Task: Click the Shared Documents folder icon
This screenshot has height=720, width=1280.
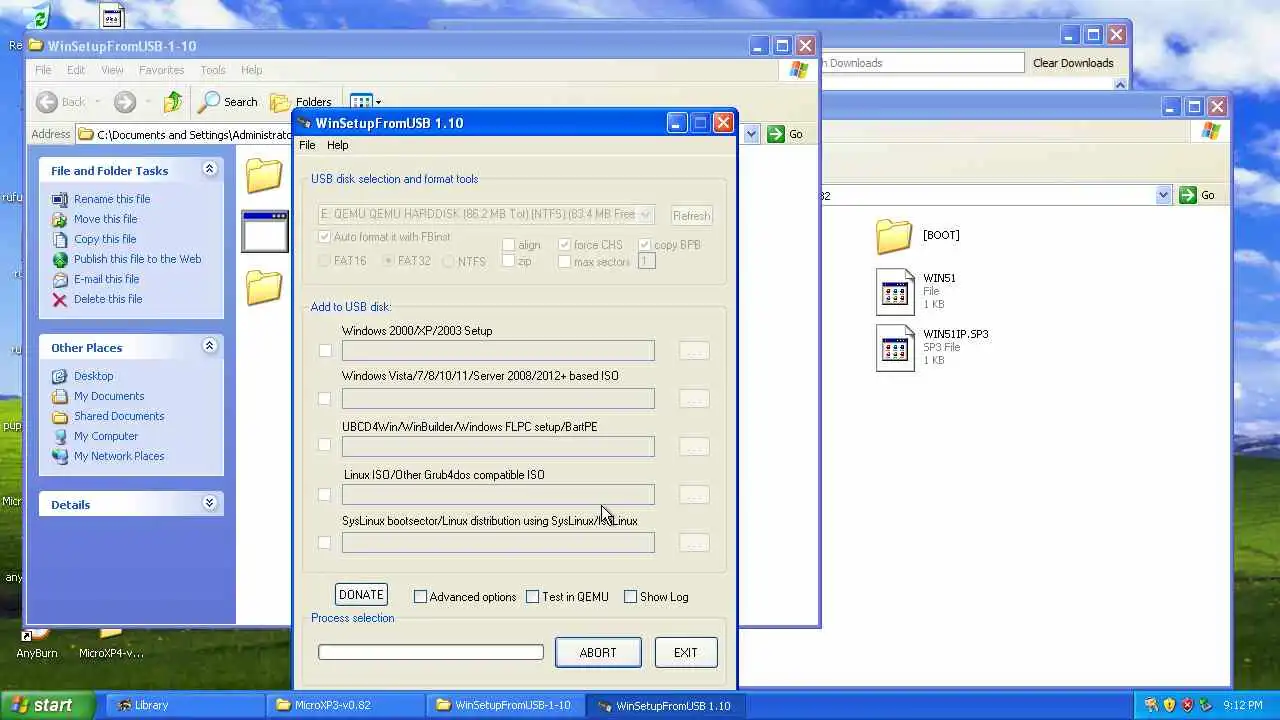Action: tap(60, 416)
